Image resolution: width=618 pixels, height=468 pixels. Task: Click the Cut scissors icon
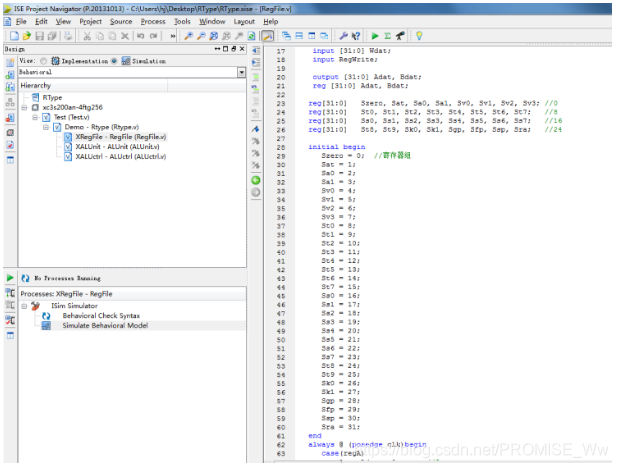coord(87,36)
